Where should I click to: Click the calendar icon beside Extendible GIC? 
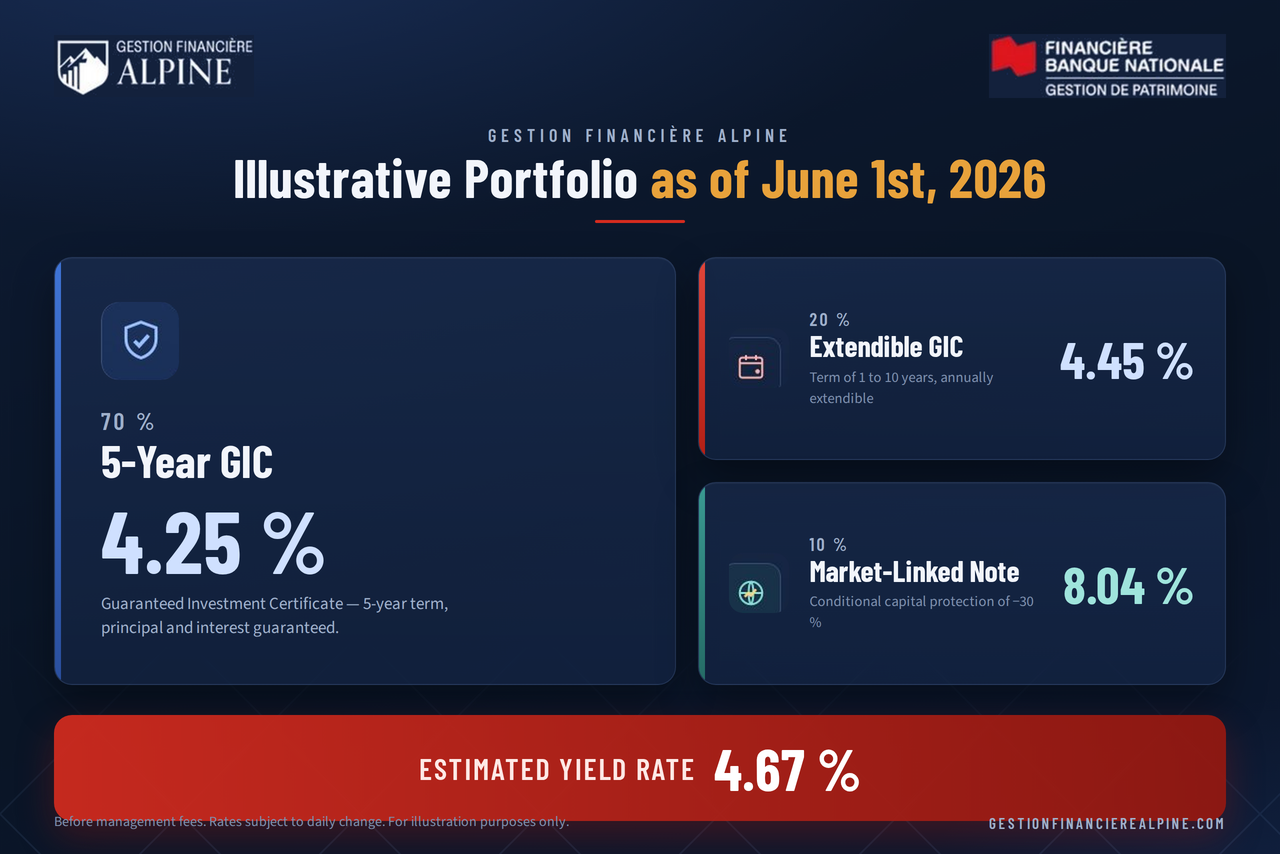tap(751, 367)
